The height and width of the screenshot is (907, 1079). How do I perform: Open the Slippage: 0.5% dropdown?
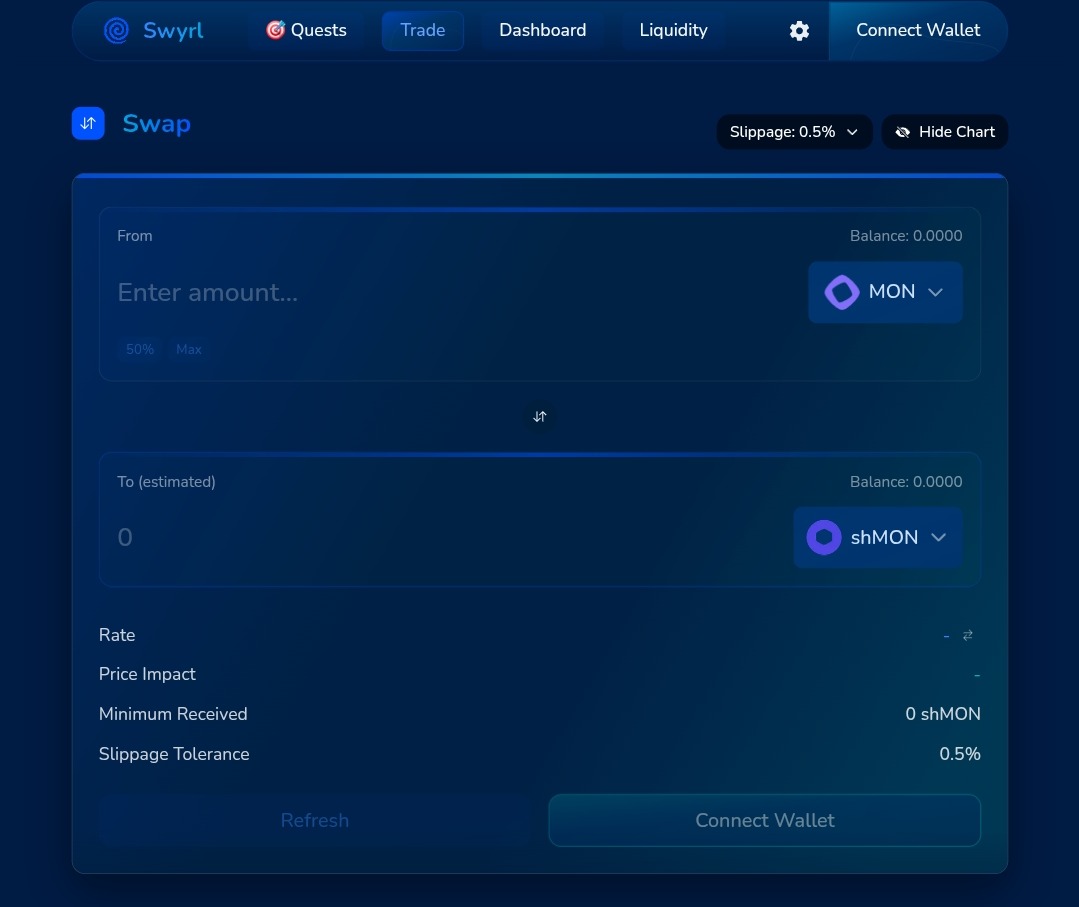pos(794,131)
